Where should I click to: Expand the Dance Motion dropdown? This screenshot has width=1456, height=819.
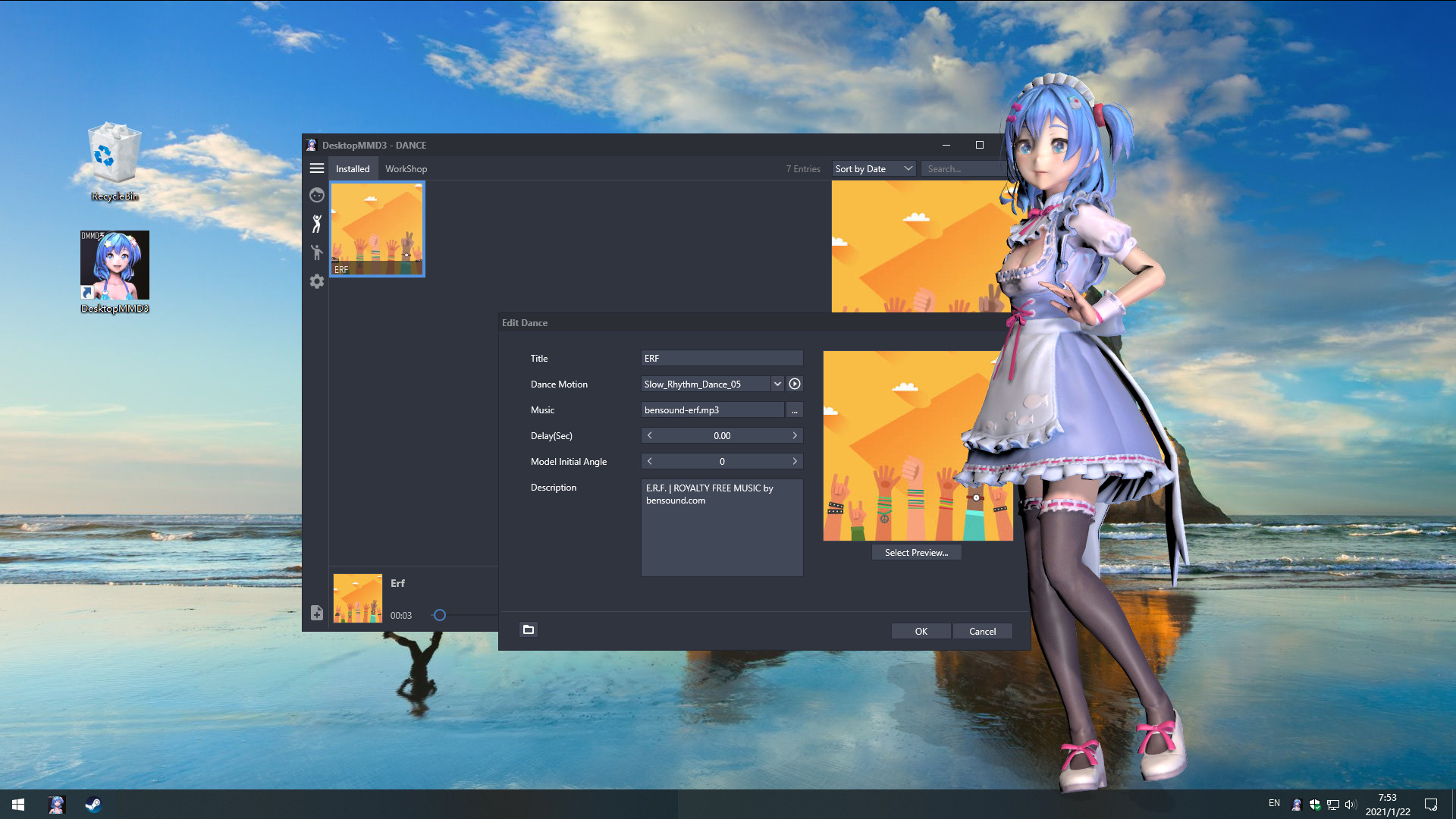click(x=777, y=384)
